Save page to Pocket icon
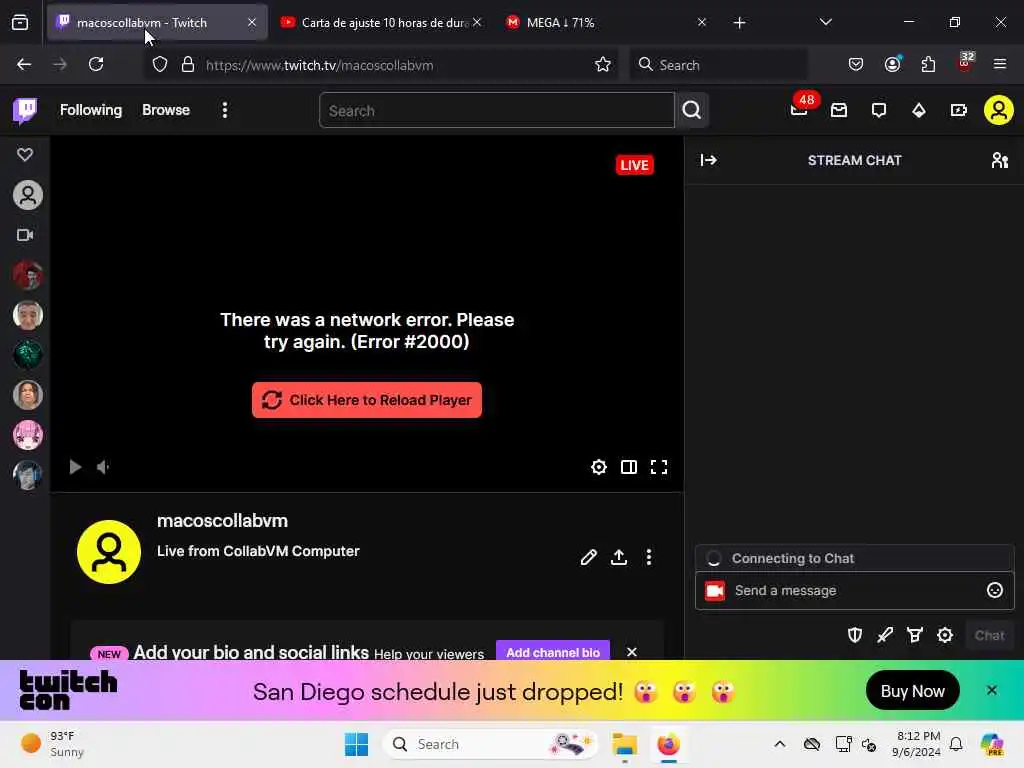This screenshot has width=1024, height=768. pyautogui.click(x=856, y=64)
